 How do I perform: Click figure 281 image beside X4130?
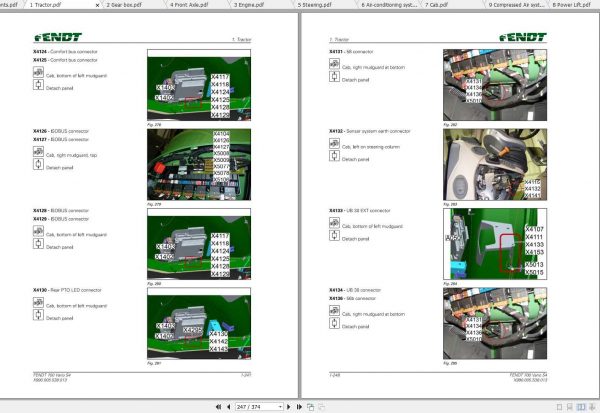click(x=199, y=323)
